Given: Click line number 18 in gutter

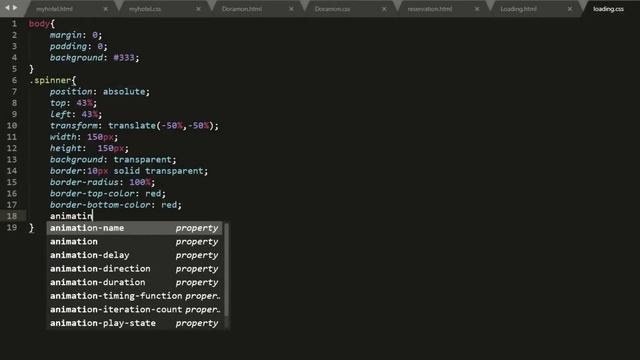Looking at the screenshot, I should (x=12, y=216).
